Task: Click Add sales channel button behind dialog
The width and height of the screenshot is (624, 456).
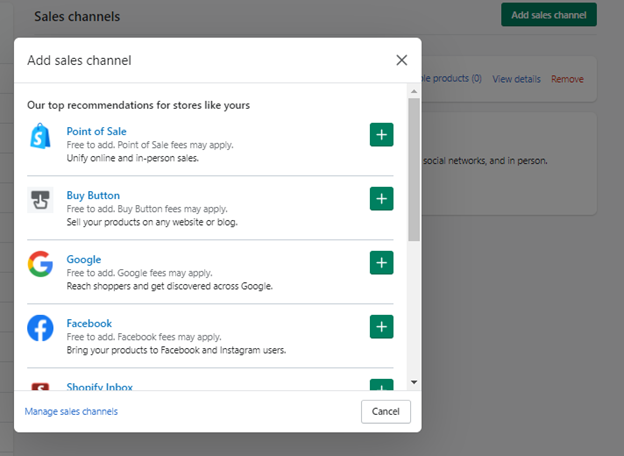Action: tap(549, 15)
